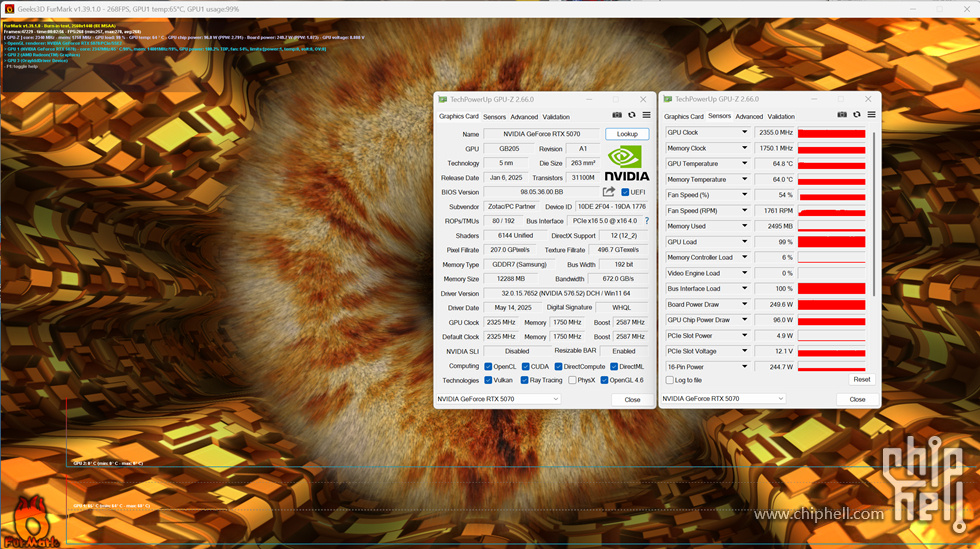This screenshot has width=980, height=549.
Task: Click the Memory Type value GDDR7 (Samsung)
Action: point(519,264)
